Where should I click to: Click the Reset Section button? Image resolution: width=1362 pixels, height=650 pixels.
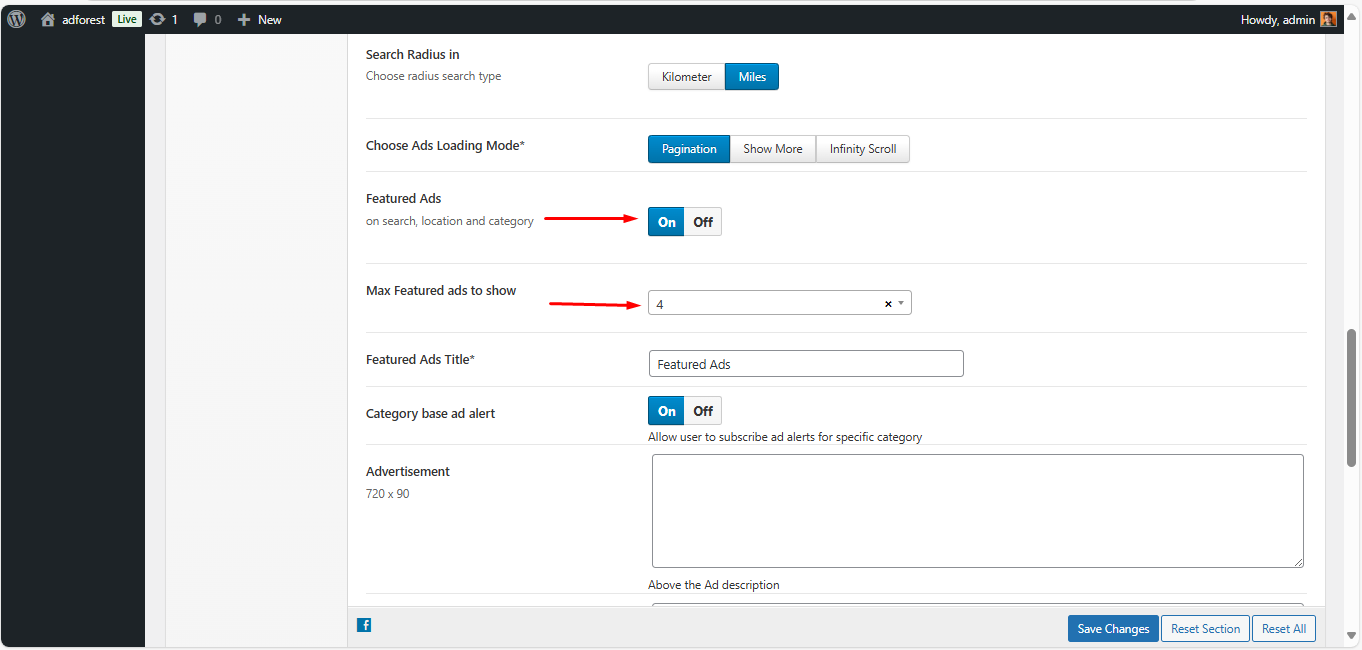[1205, 629]
